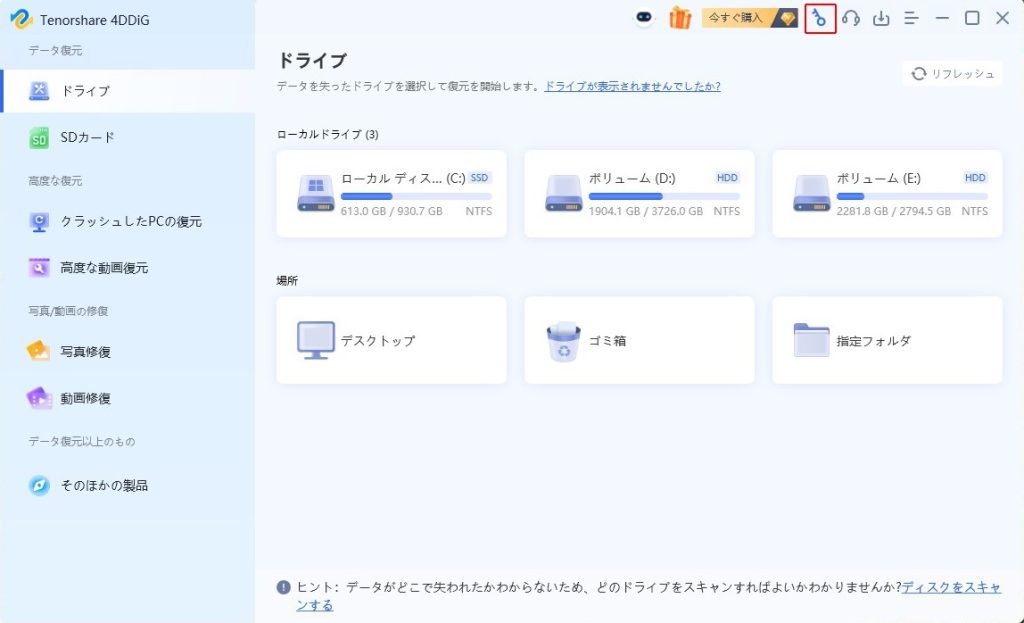Screen dimensions: 1024x623
Task: Open the gift box promotion icon
Action: (x=680, y=18)
